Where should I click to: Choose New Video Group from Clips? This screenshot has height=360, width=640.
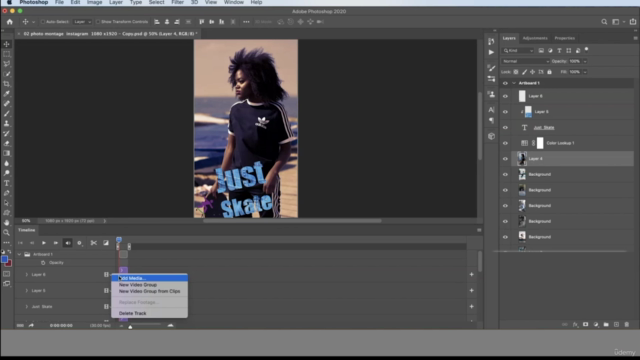click(x=150, y=291)
